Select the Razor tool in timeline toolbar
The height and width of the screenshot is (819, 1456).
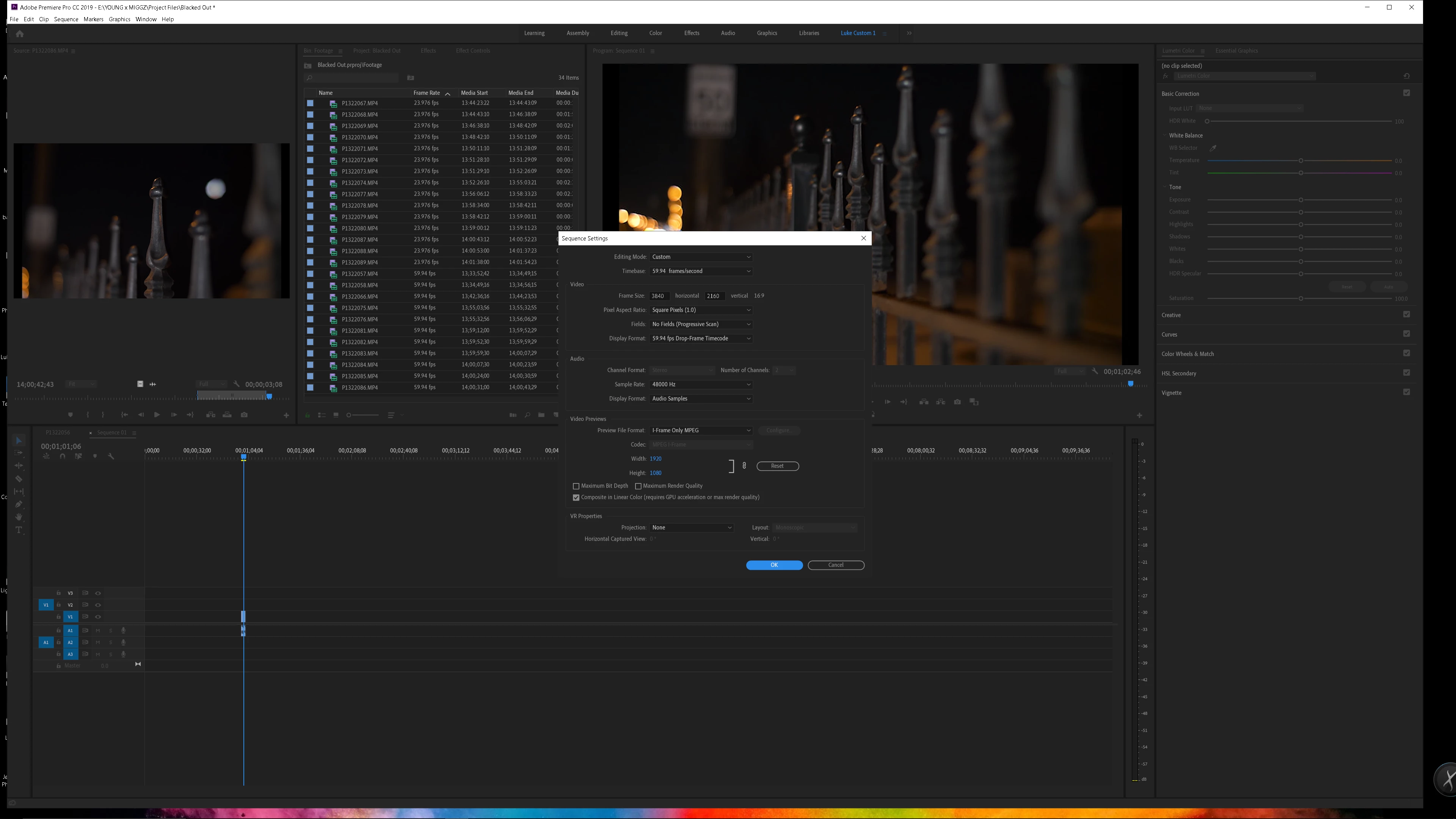click(19, 479)
